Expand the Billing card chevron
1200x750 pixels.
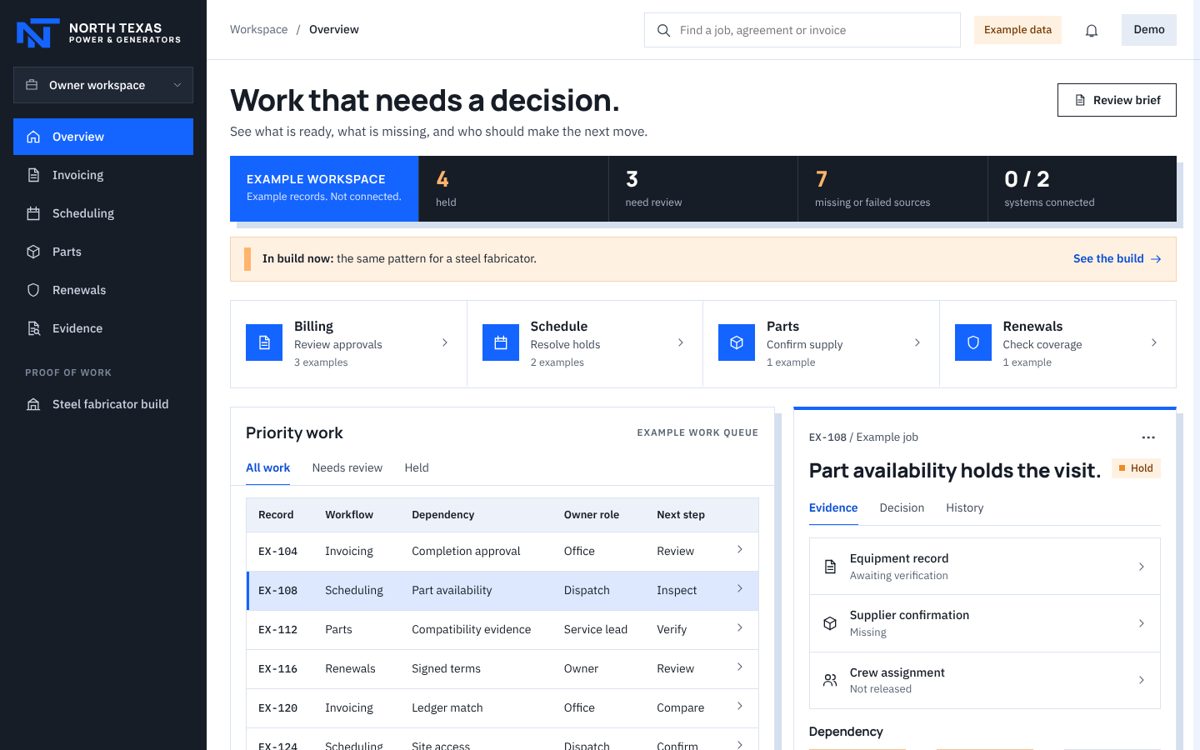(x=445, y=342)
